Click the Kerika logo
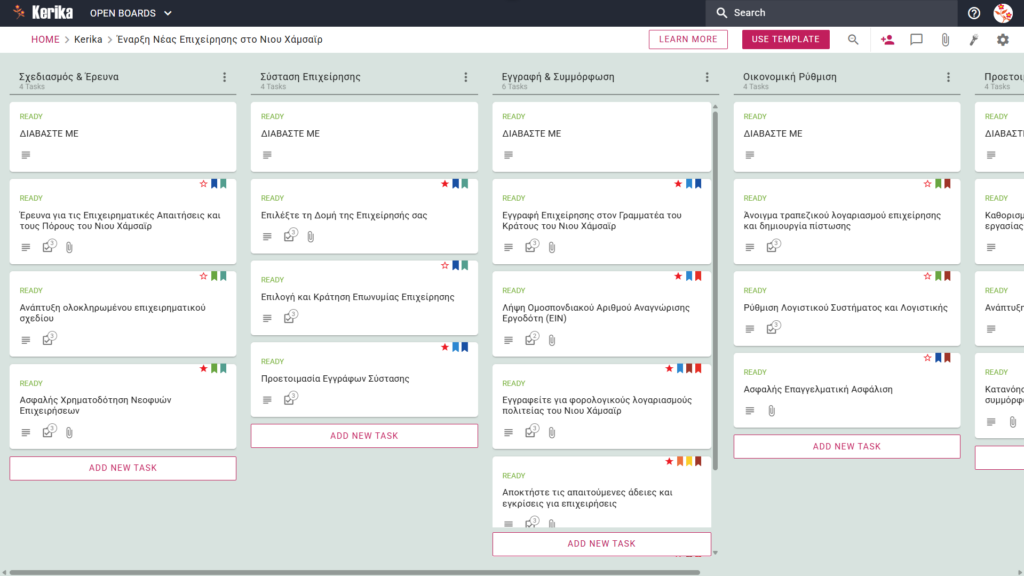The height and width of the screenshot is (576, 1024). tap(43, 12)
